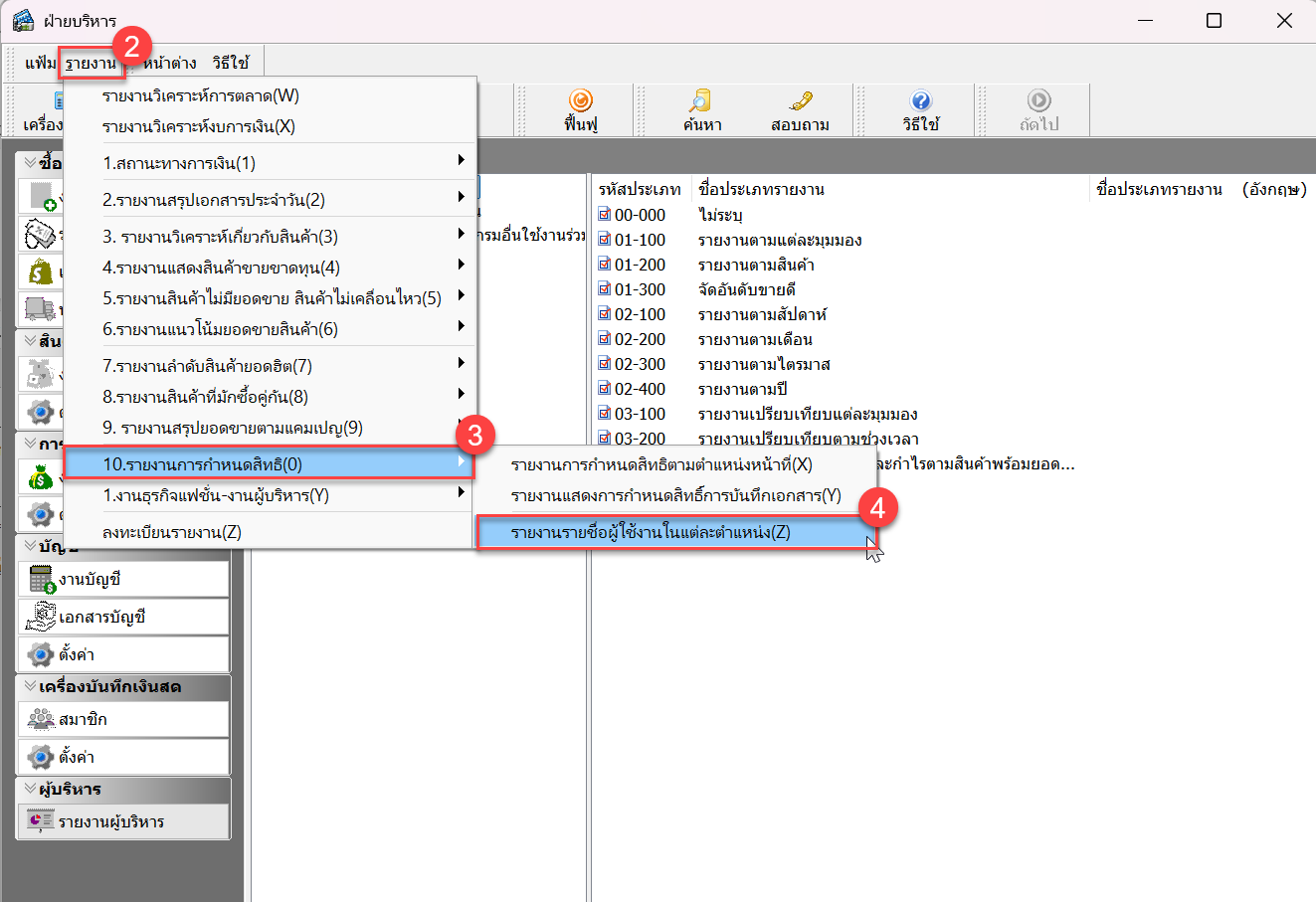Image resolution: width=1316 pixels, height=902 pixels.
Task: Click the check icon beside 03-100
Action: click(x=605, y=414)
